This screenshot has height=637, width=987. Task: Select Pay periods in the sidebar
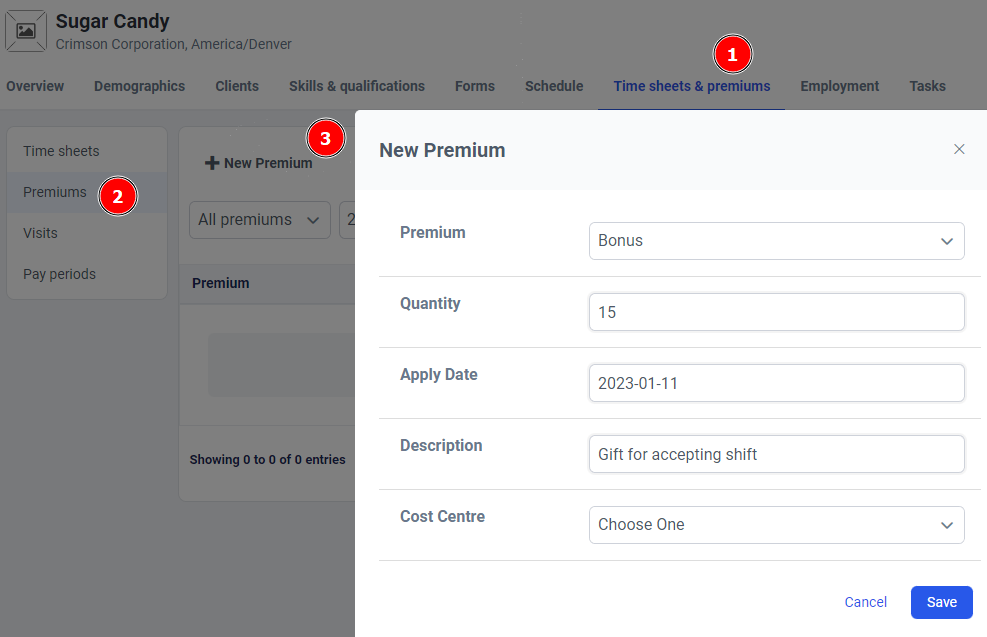point(59,274)
